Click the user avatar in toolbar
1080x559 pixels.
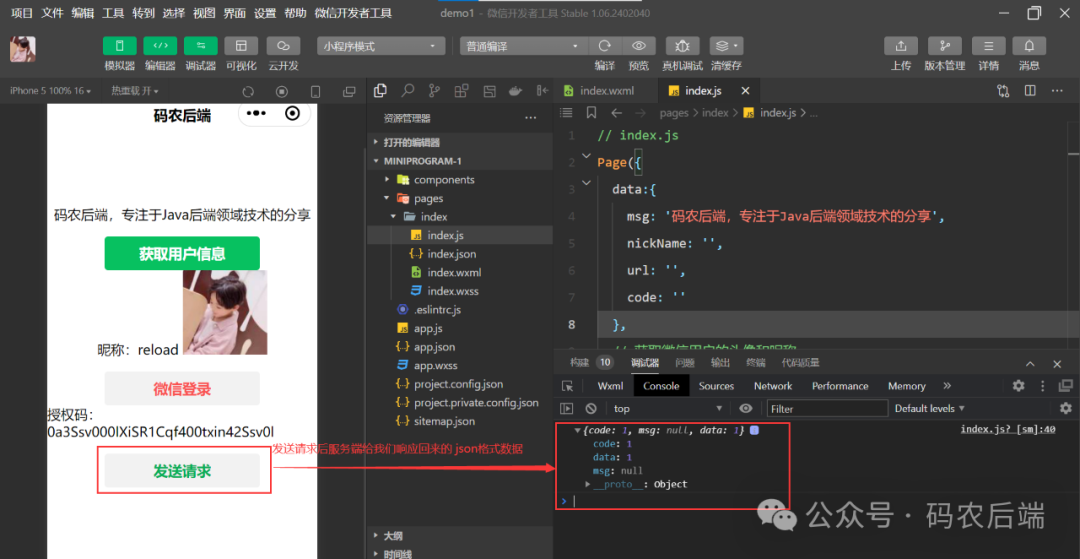click(23, 49)
